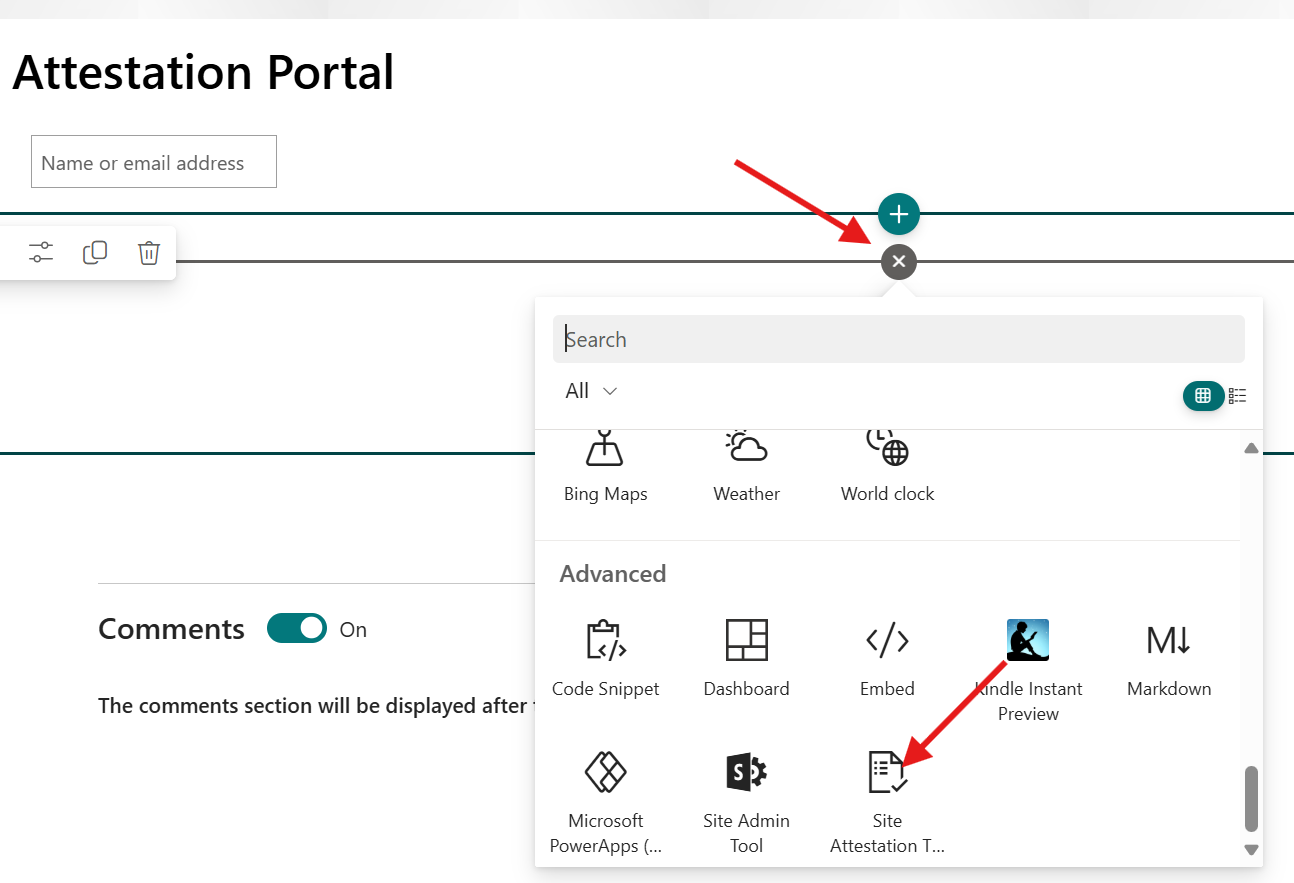The image size is (1294, 883).
Task: Switch to grid view of web parts
Action: pos(1203,396)
